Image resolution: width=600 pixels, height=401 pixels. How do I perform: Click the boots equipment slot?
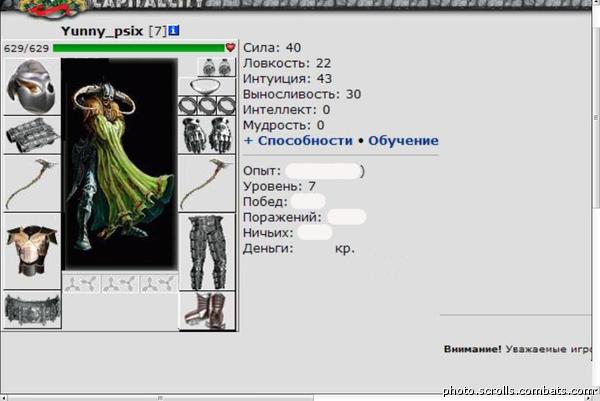pyautogui.click(x=207, y=311)
